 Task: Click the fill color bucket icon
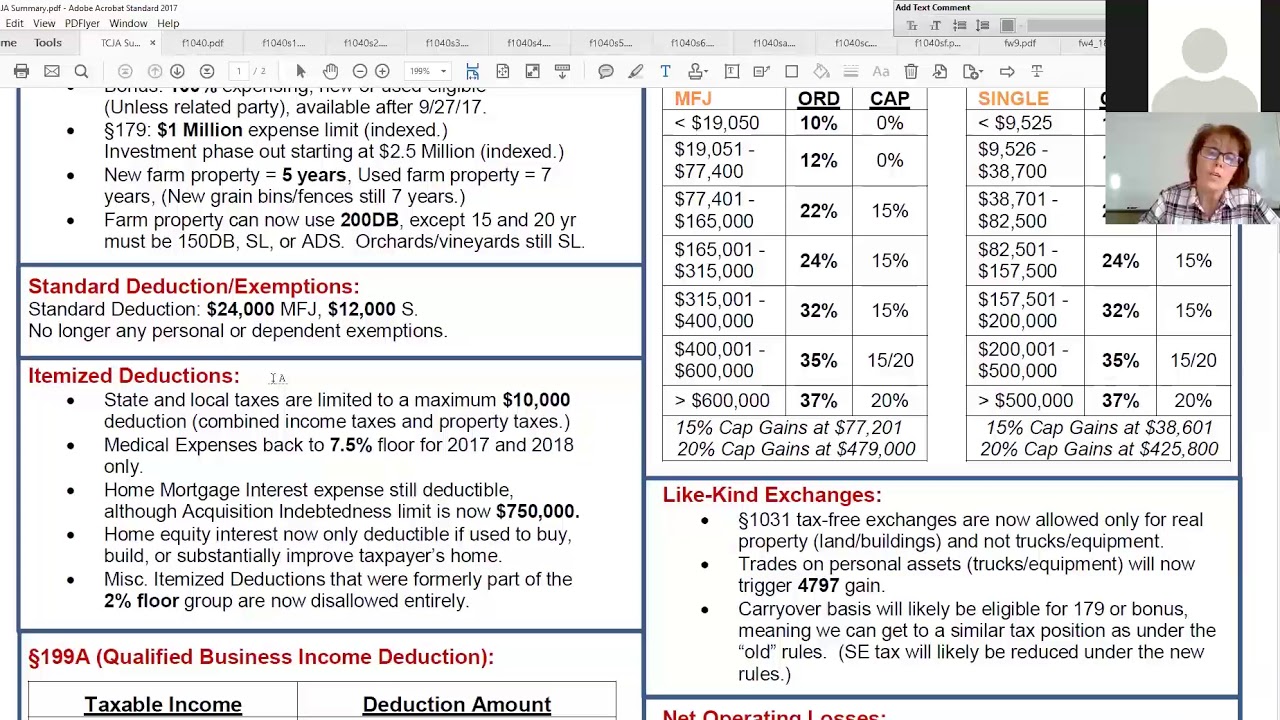(822, 71)
